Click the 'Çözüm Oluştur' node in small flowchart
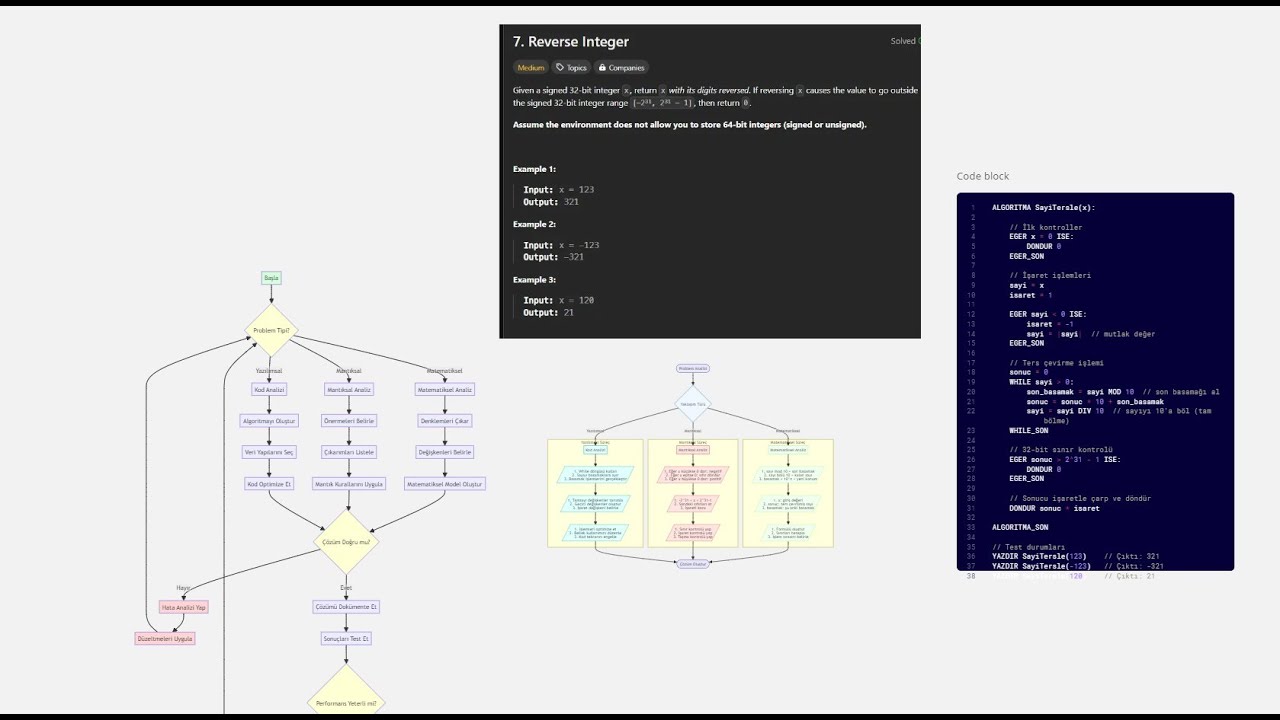1280x720 pixels. (x=692, y=564)
